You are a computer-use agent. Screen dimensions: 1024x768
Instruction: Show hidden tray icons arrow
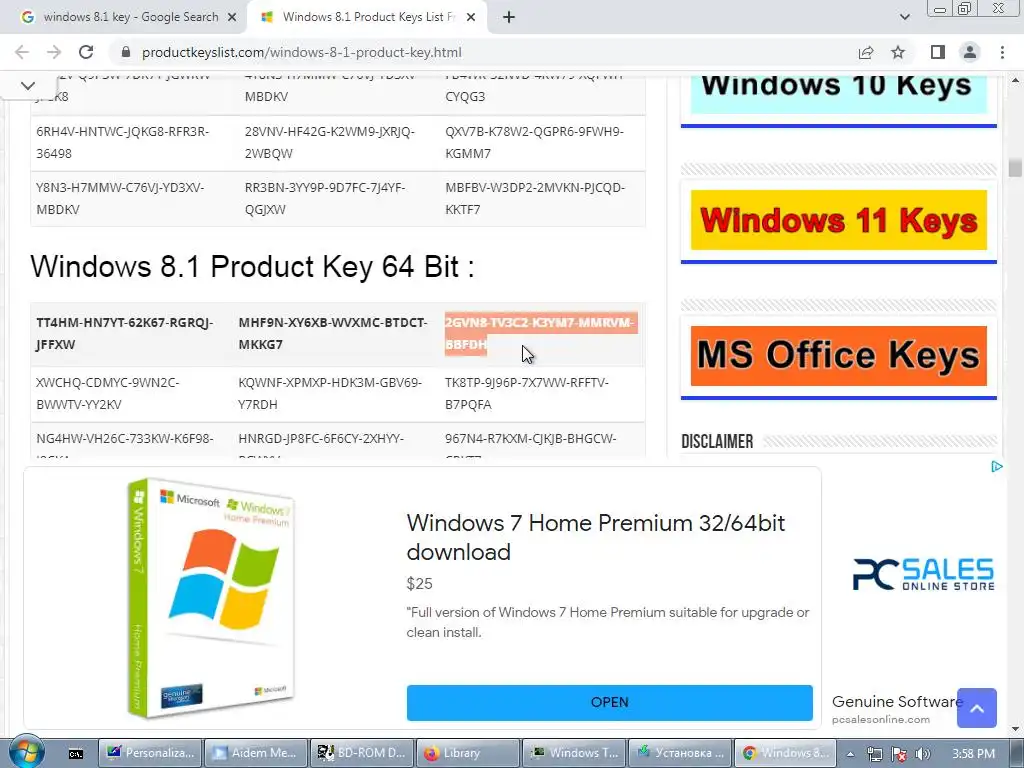pos(851,754)
